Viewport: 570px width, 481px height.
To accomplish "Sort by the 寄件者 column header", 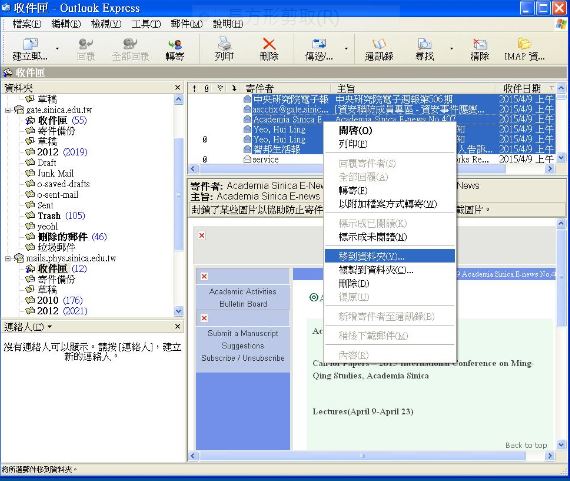I will click(287, 88).
